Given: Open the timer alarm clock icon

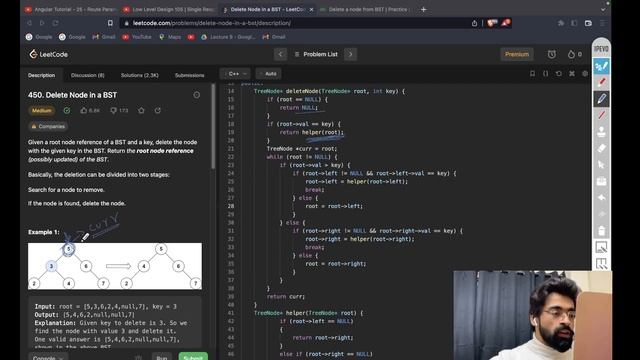Looking at the screenshot, I should click(551, 54).
